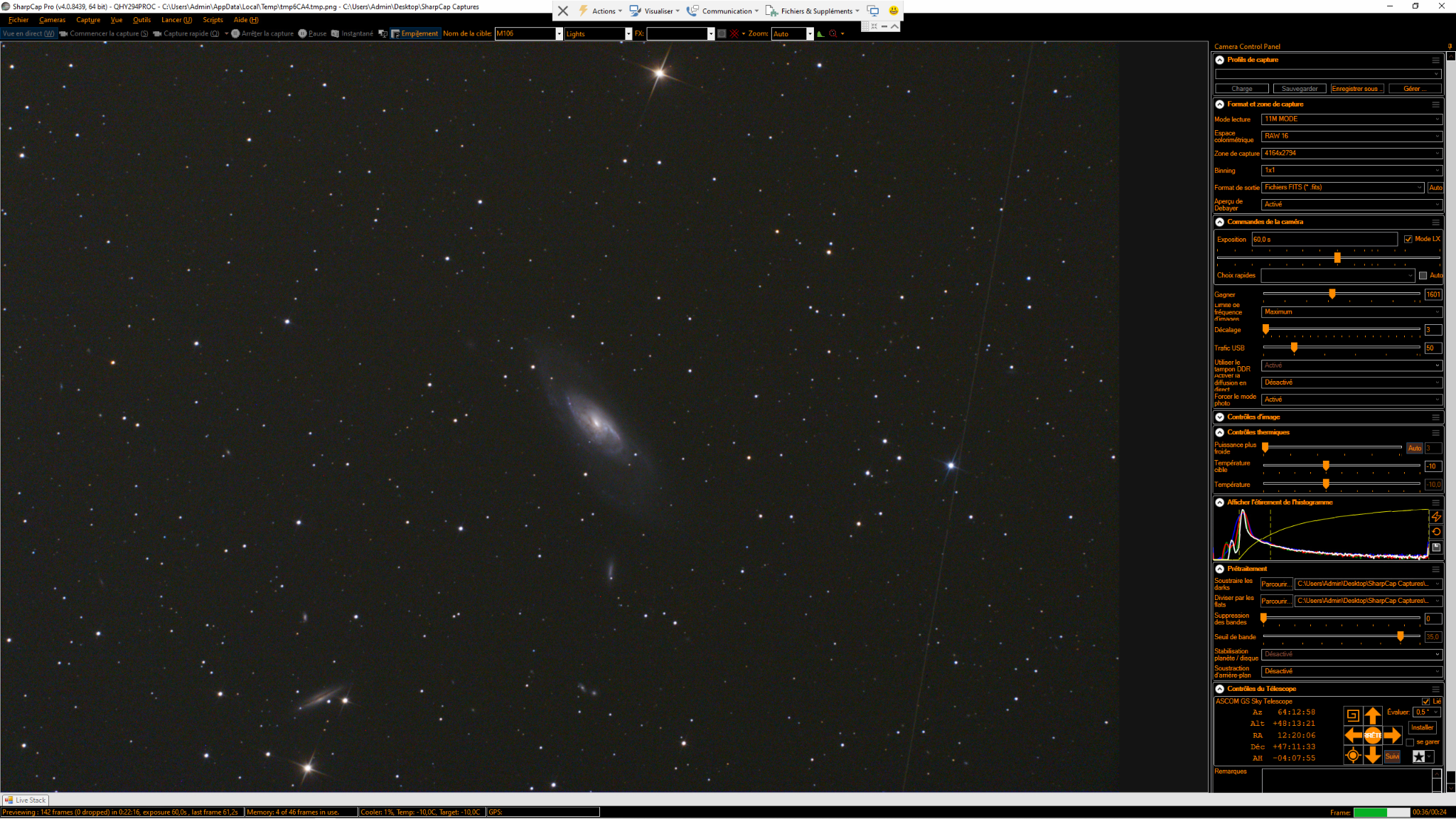1456x819 pixels.
Task: Open the Contrôles du Télescope hamburger menu
Action: [1435, 689]
